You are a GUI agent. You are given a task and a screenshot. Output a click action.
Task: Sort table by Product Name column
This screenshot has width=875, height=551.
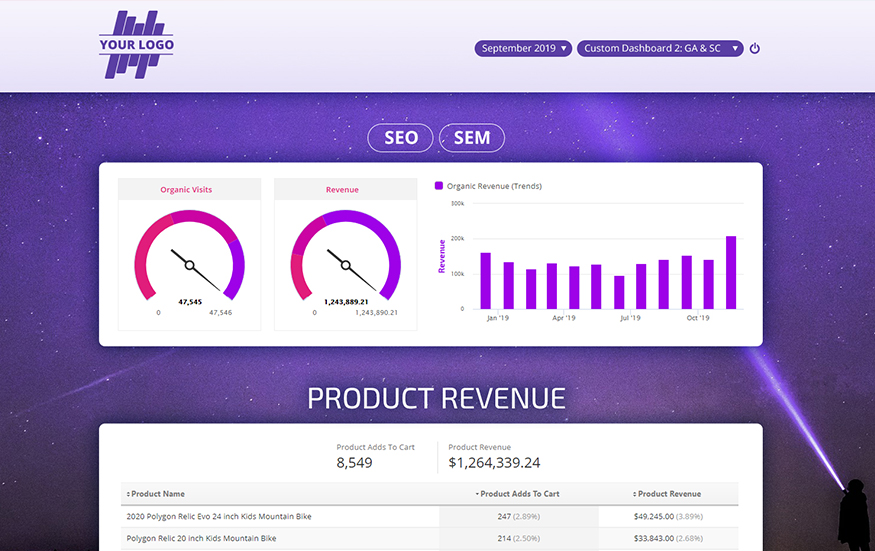[x=158, y=494]
